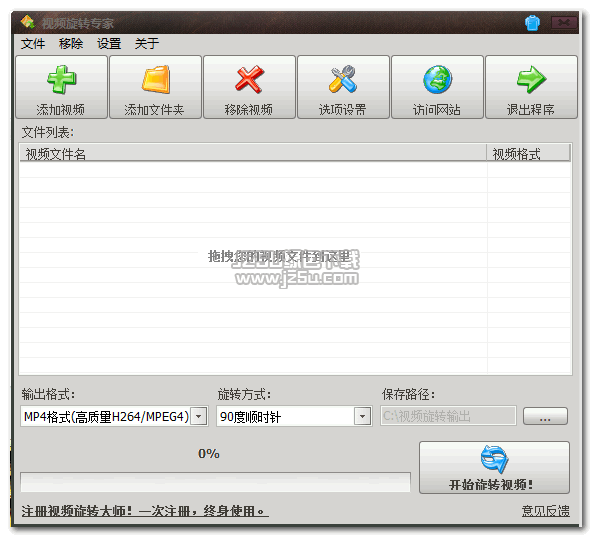Click the globe Visit Website (访问网站) button
Image resolution: width=593 pixels, height=538 pixels.
(438, 87)
